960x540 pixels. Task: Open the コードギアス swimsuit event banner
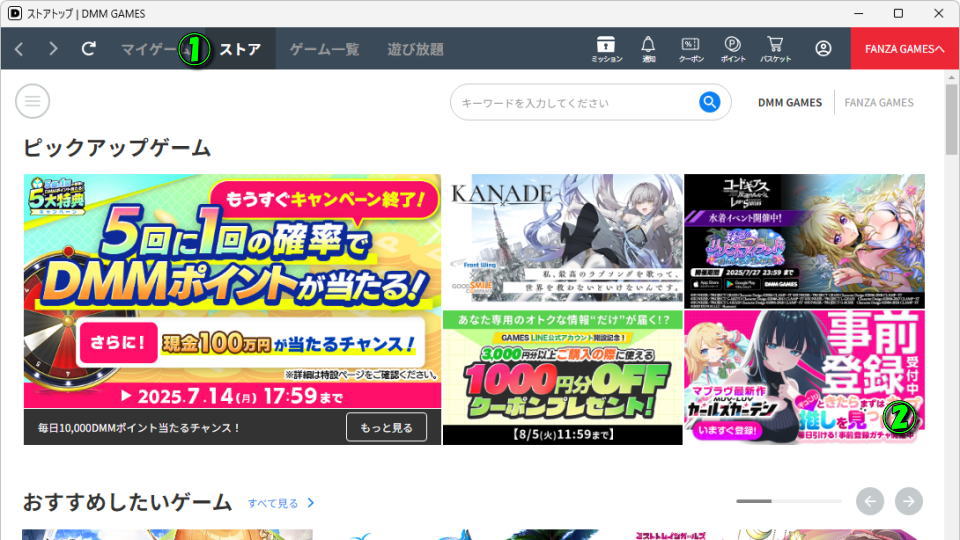[x=804, y=241]
